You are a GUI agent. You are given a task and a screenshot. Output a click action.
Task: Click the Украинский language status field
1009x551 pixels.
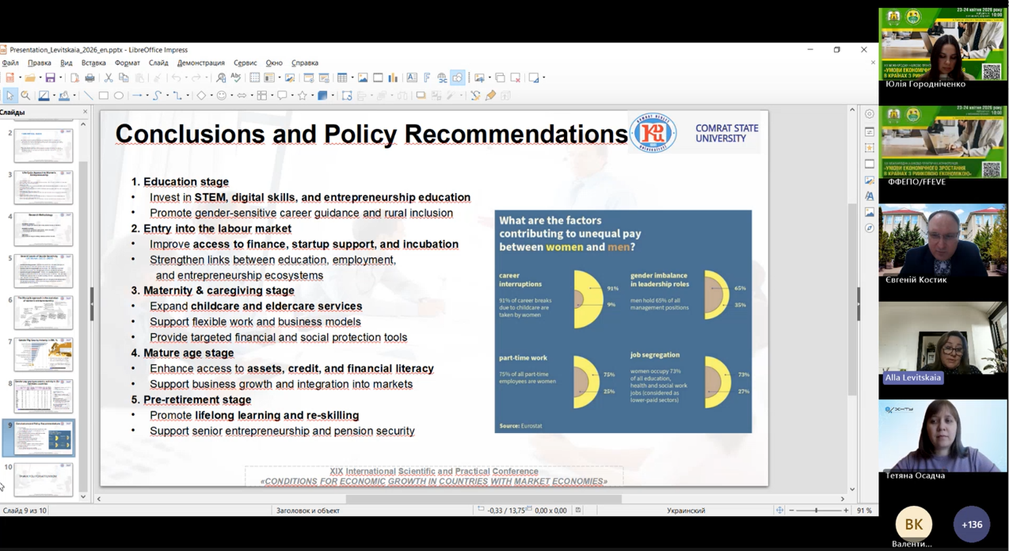686,510
